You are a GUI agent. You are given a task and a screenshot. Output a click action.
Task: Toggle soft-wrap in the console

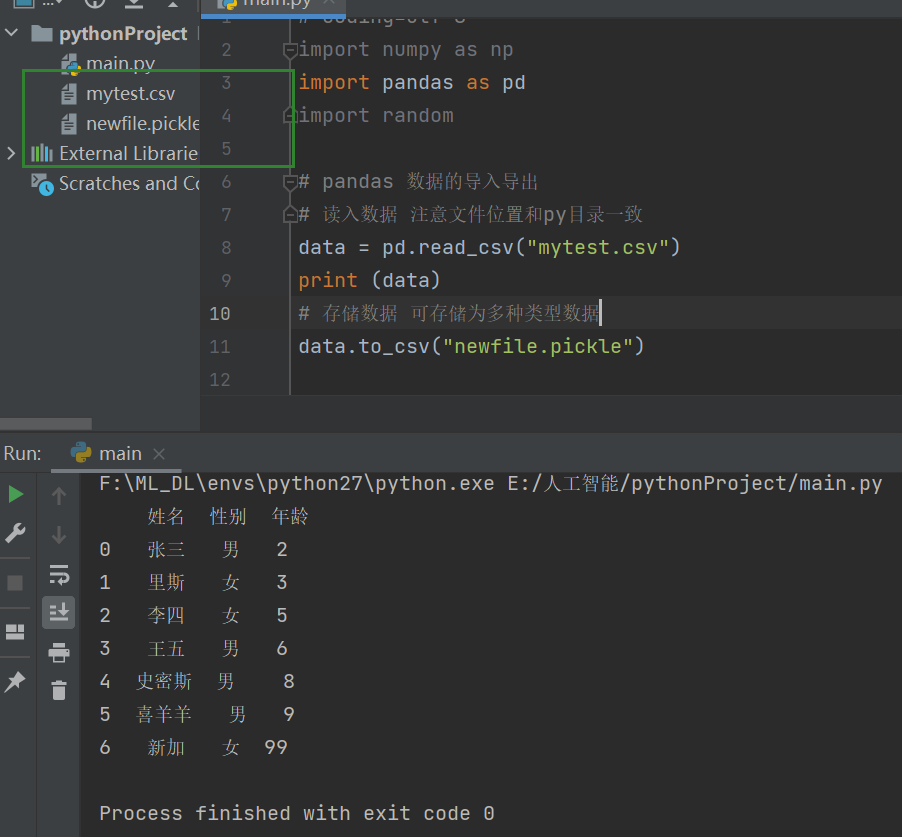pos(59,574)
